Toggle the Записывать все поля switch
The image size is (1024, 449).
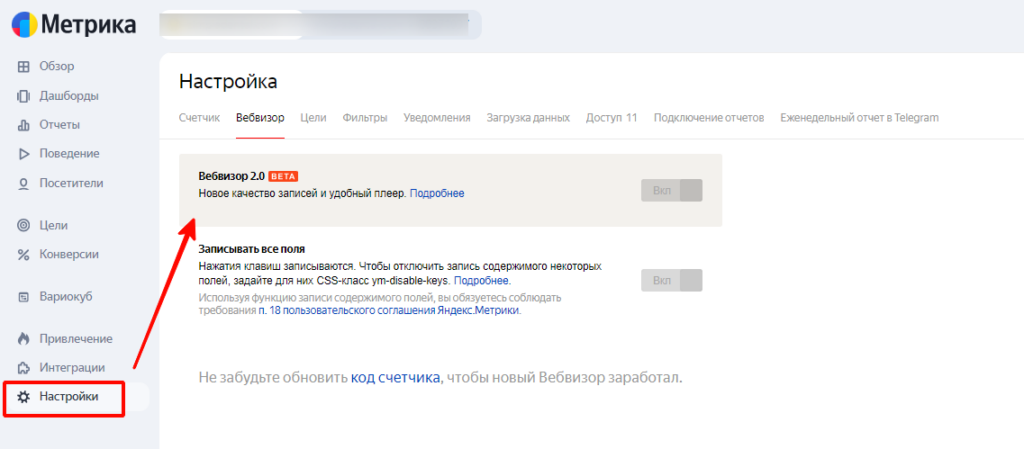click(x=672, y=281)
